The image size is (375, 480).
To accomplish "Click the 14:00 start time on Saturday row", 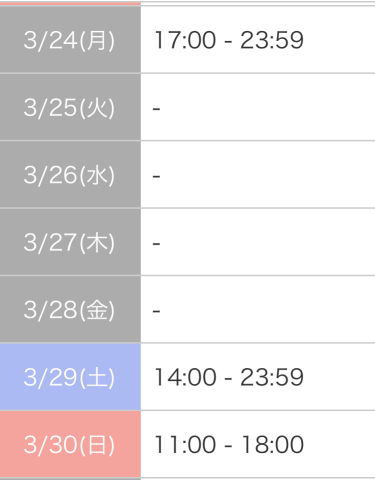I will coord(185,377).
